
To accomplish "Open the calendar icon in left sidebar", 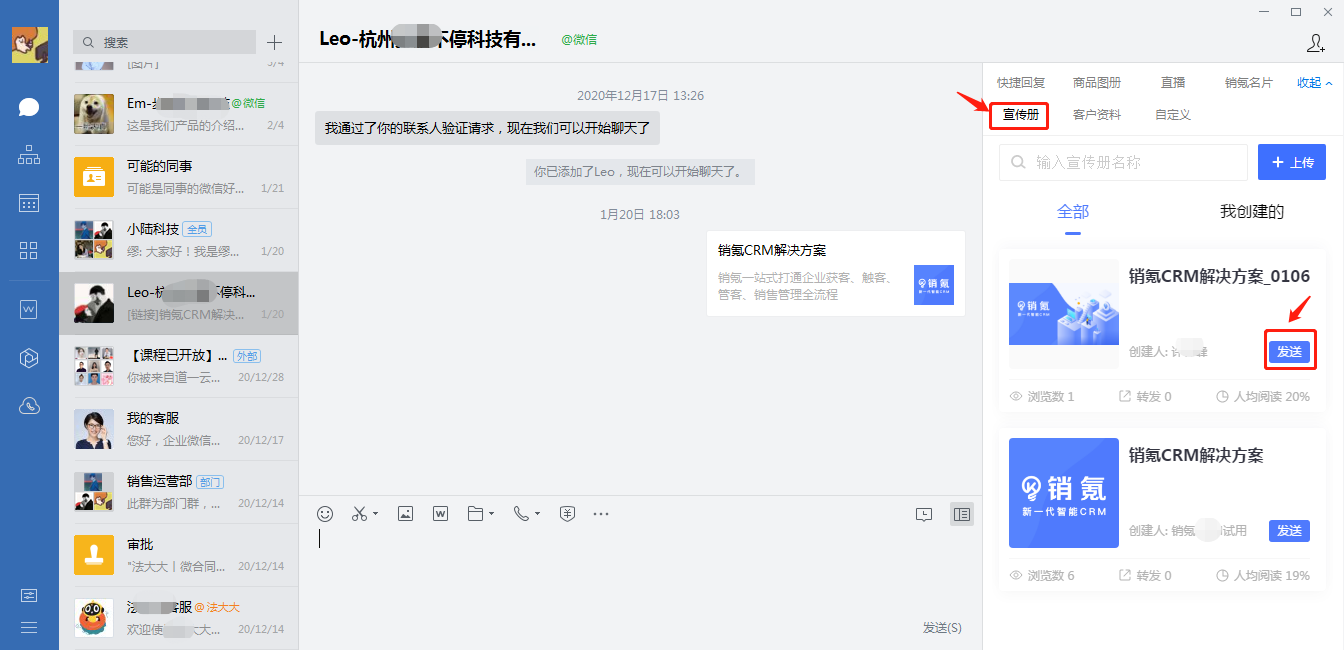I will 29,203.
